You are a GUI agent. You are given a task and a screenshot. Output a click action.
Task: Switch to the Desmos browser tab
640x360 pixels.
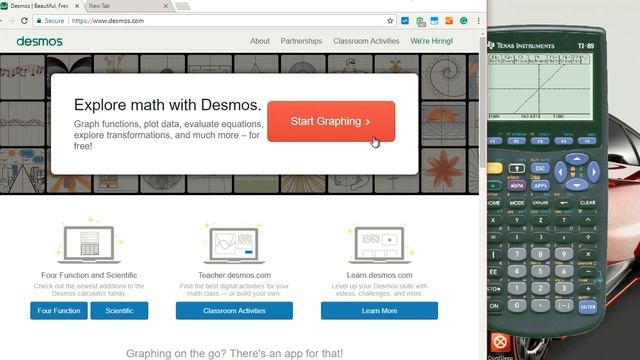(x=40, y=6)
